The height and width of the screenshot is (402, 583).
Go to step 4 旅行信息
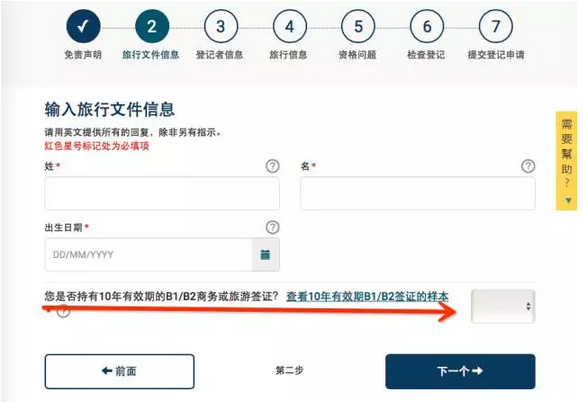[x=290, y=26]
